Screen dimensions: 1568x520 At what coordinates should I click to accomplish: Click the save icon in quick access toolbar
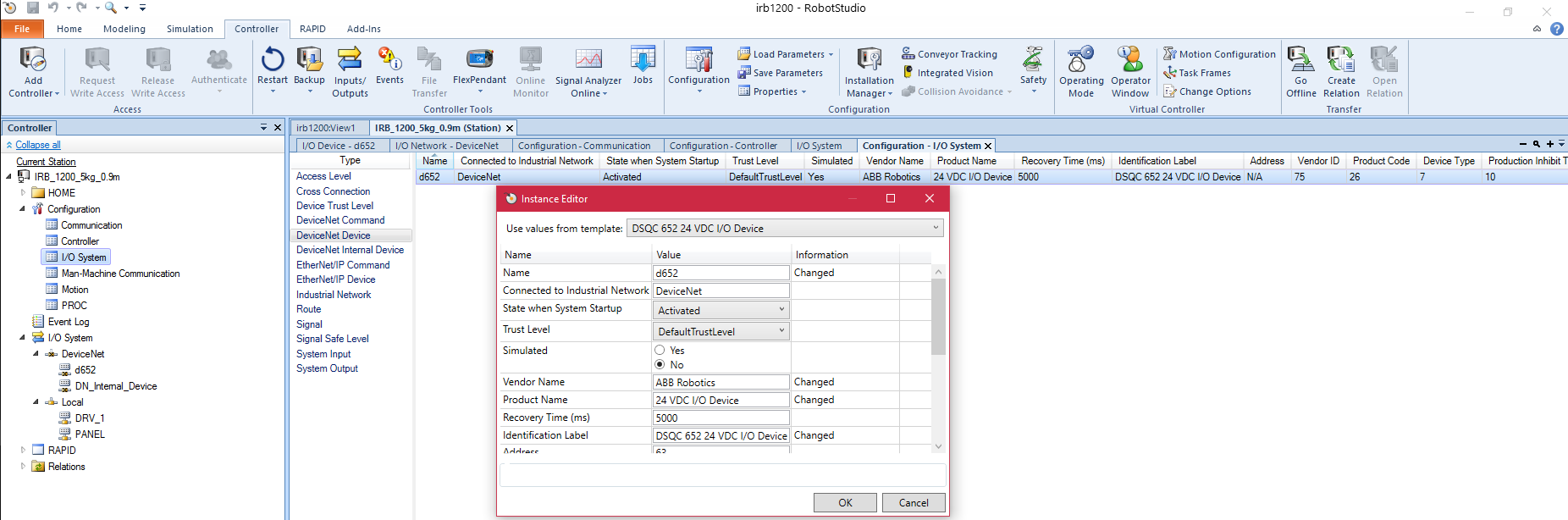click(x=33, y=8)
